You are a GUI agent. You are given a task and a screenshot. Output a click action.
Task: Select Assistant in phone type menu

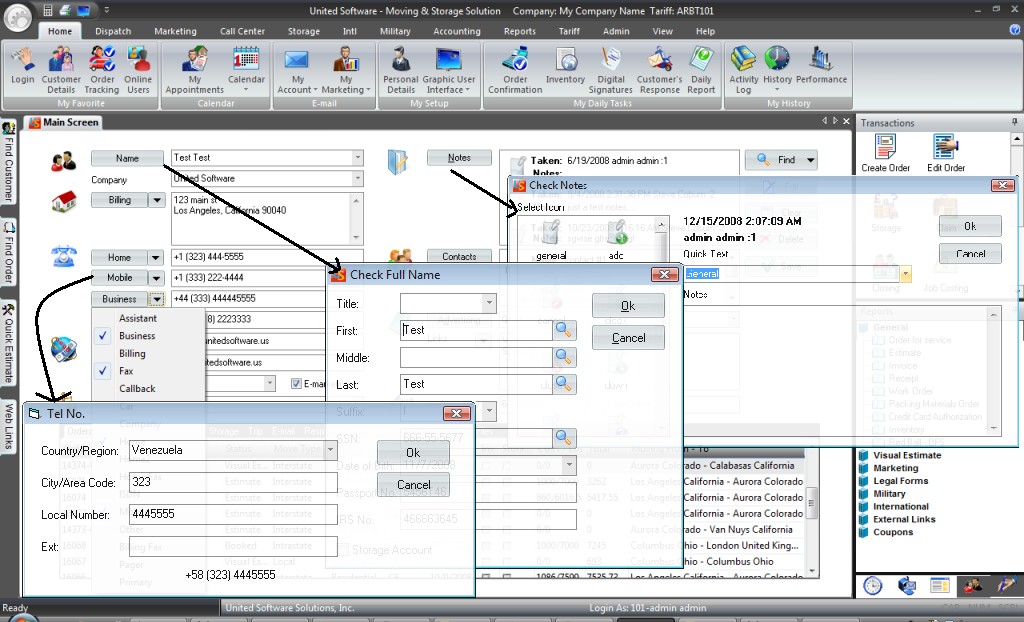[x=137, y=318]
